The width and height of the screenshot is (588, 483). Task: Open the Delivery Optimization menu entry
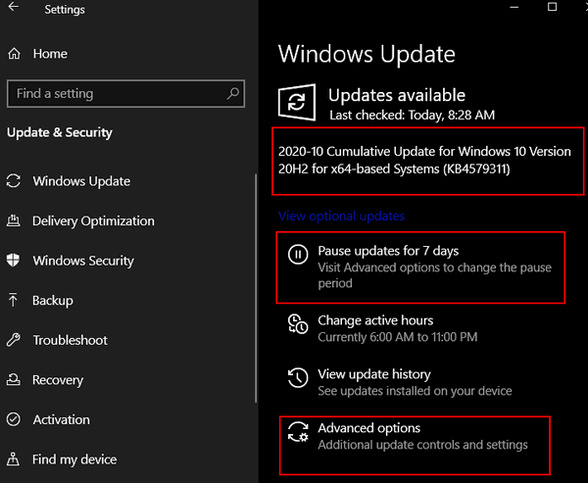(x=93, y=221)
